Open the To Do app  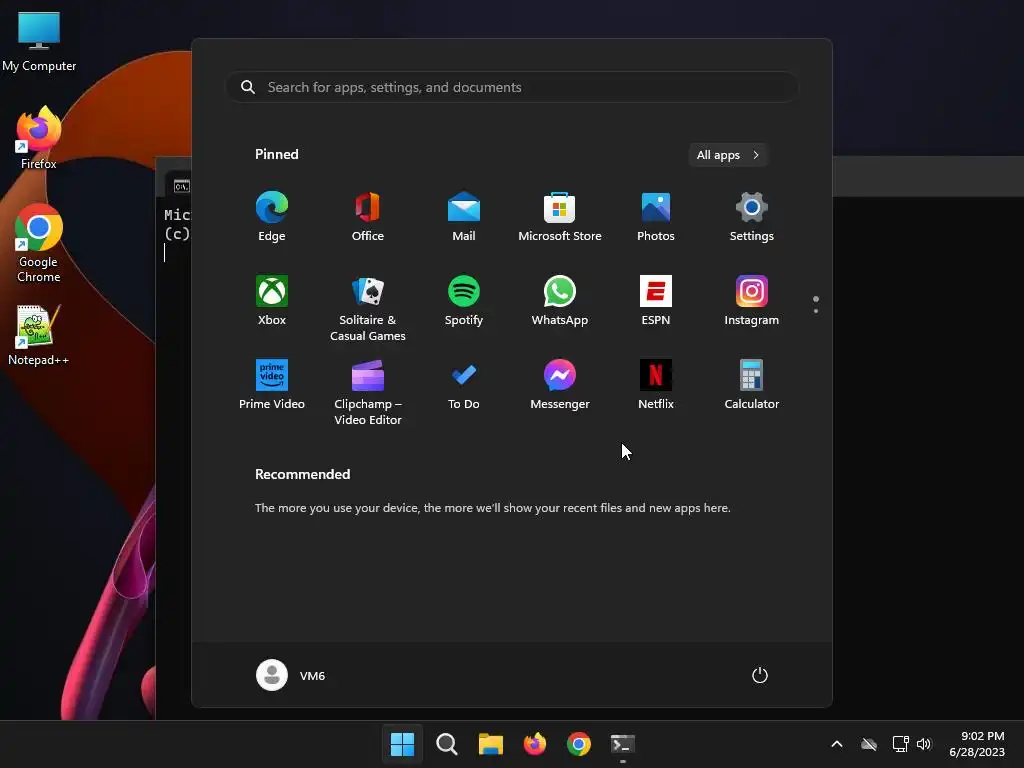coord(464,385)
